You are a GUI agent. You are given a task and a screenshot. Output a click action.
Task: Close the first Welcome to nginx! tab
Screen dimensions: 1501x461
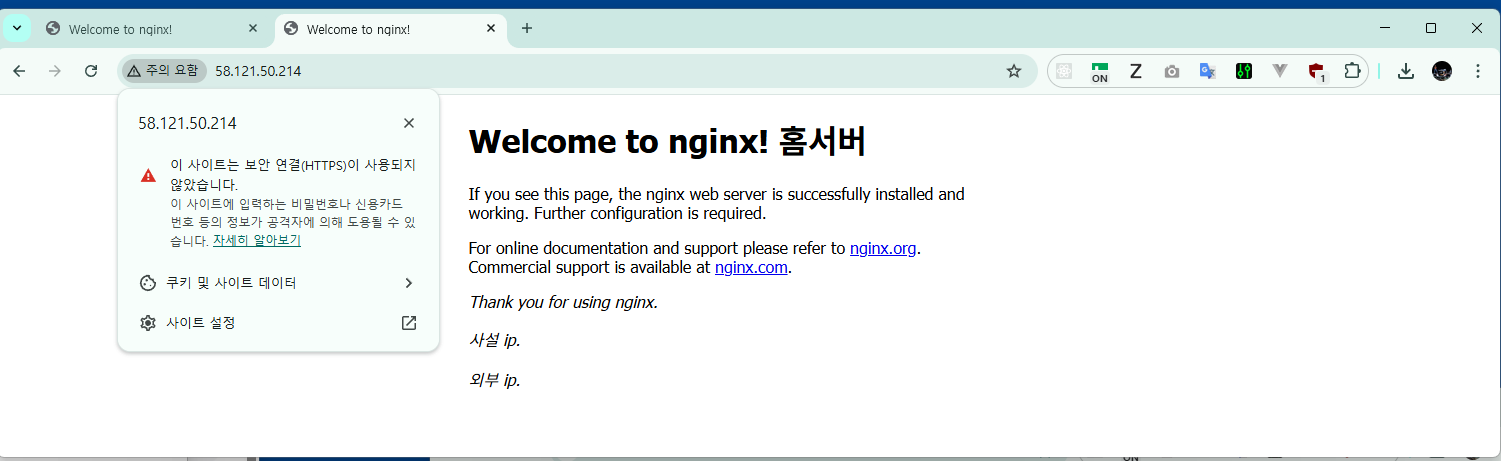(252, 29)
